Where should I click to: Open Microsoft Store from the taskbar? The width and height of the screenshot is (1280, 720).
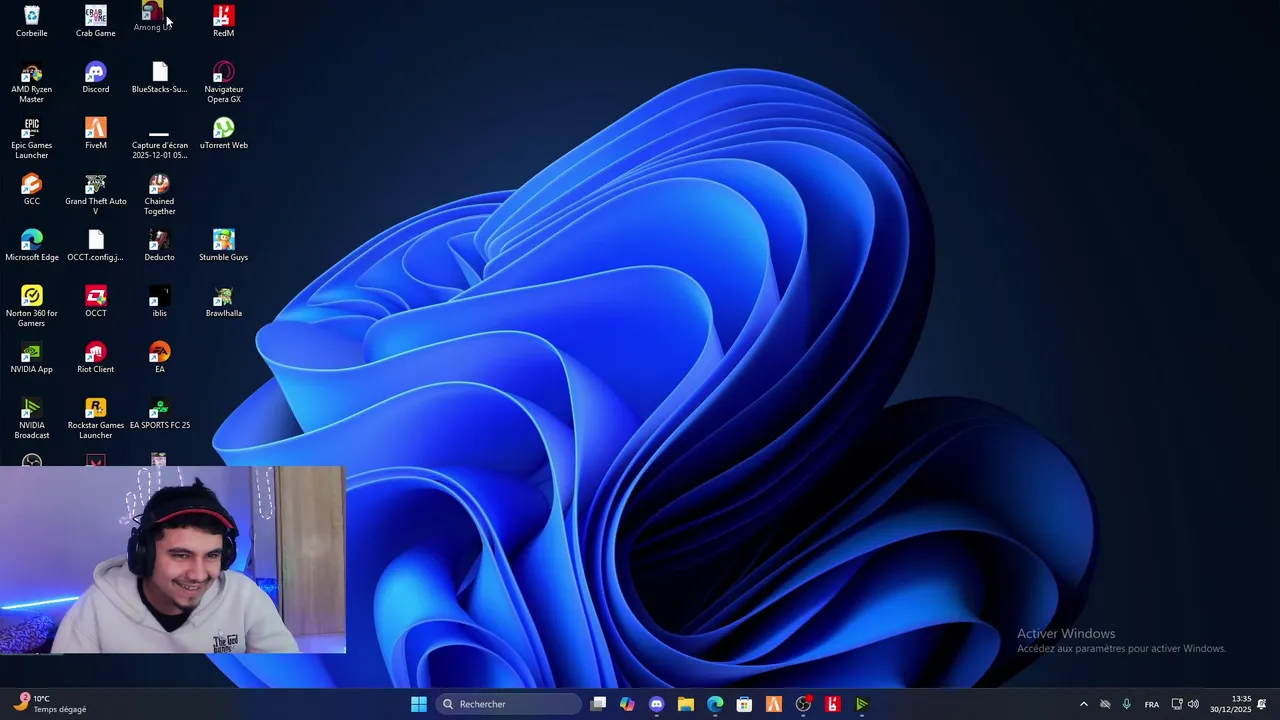tap(744, 704)
